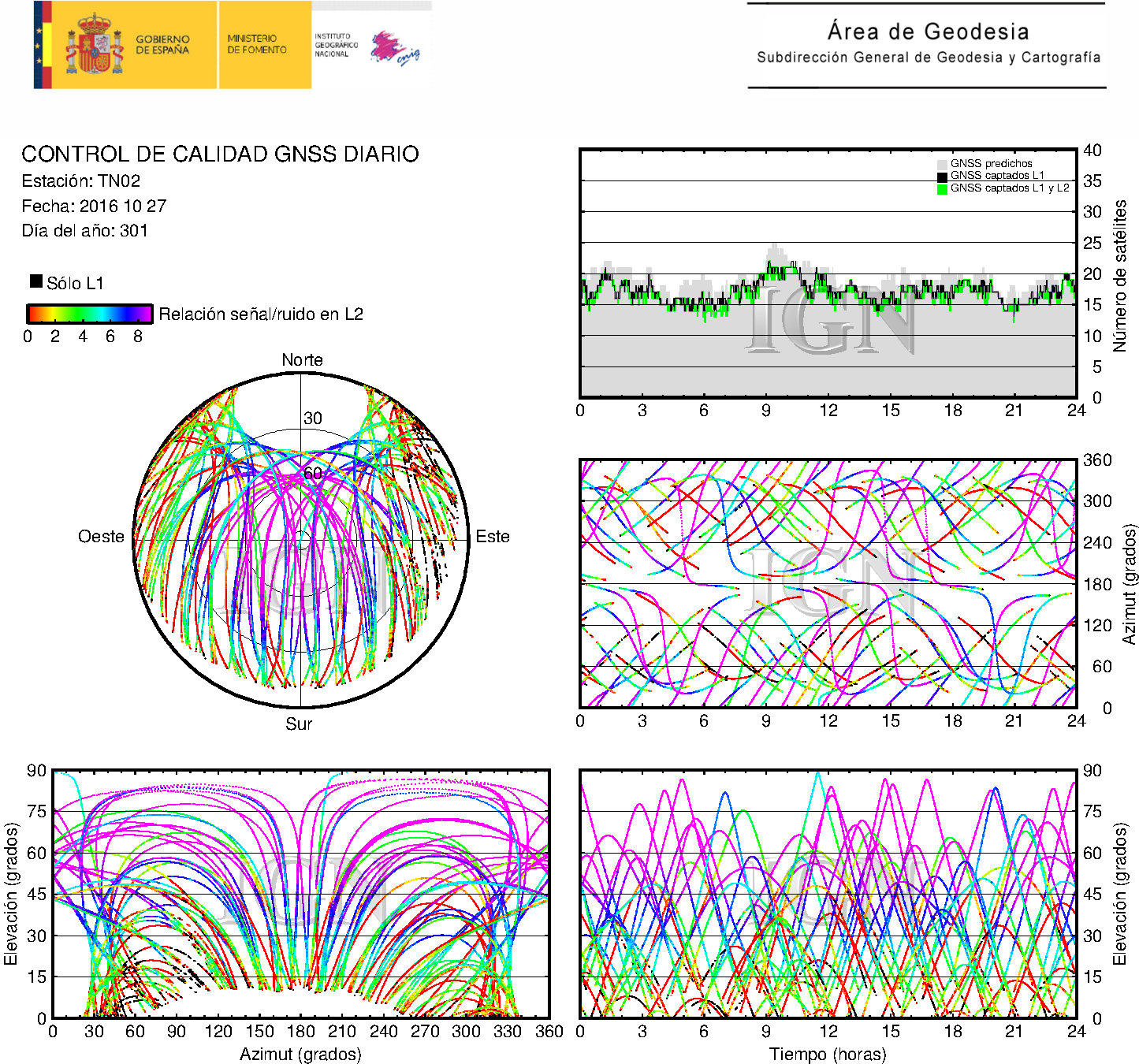Click Relación señal/ruido en L2 label
The image size is (1139, 1064).
coord(261,314)
